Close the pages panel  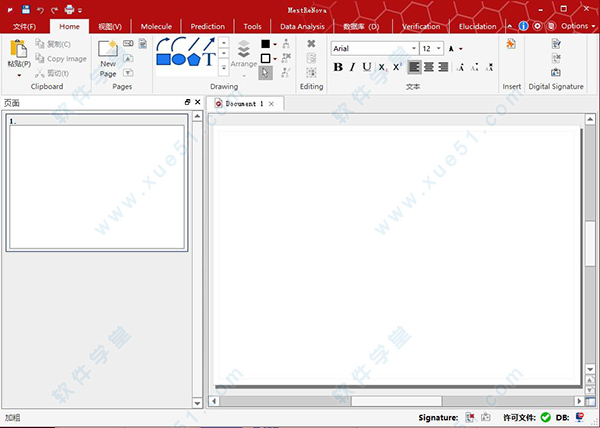point(197,102)
